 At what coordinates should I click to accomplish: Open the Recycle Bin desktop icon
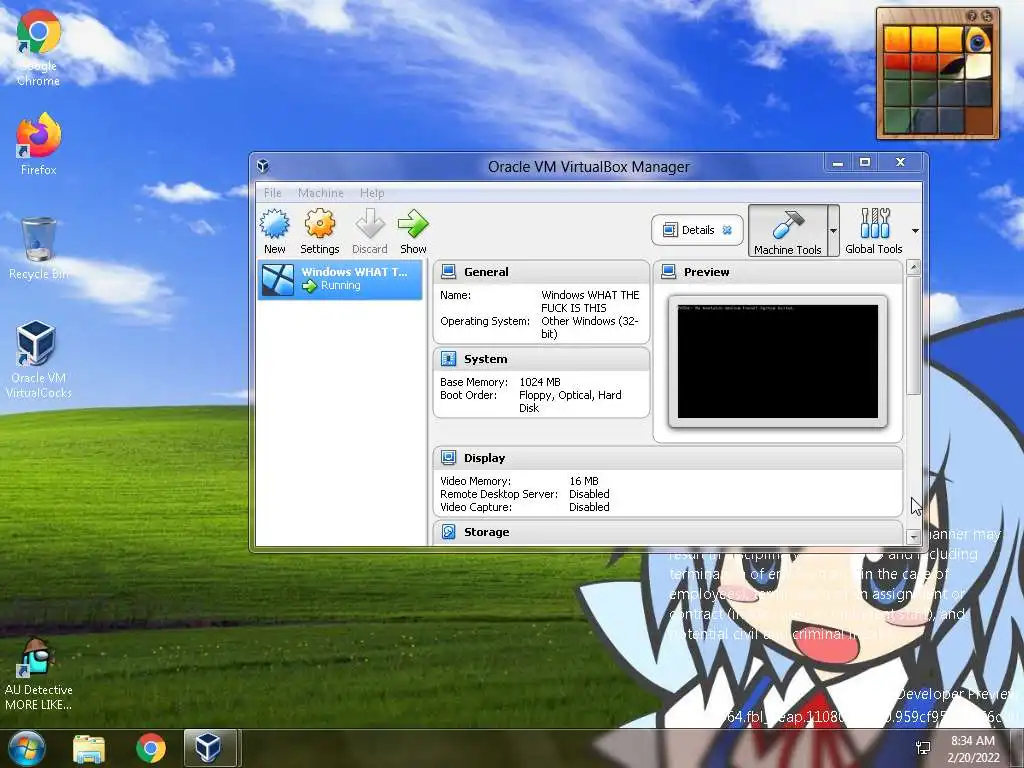[38, 249]
